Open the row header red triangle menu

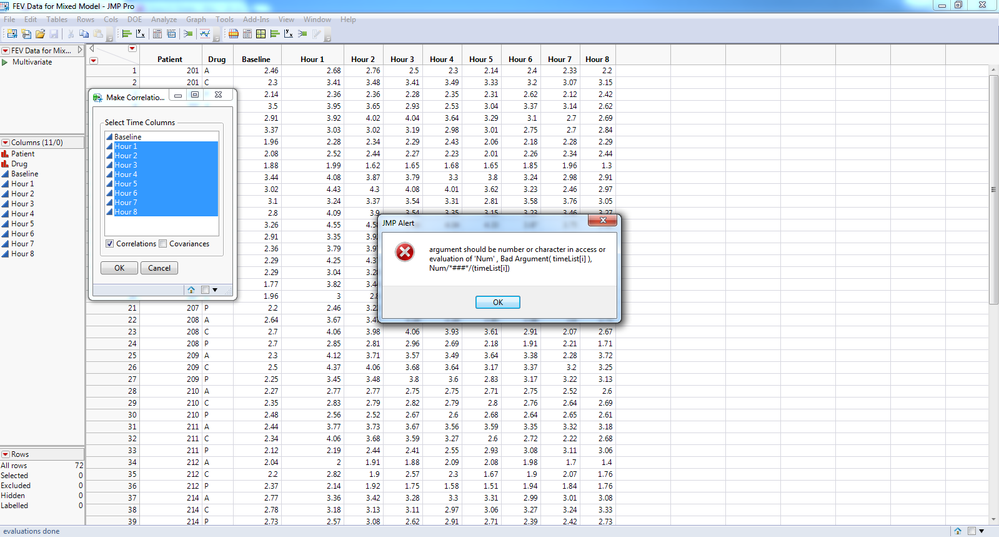click(x=94, y=61)
